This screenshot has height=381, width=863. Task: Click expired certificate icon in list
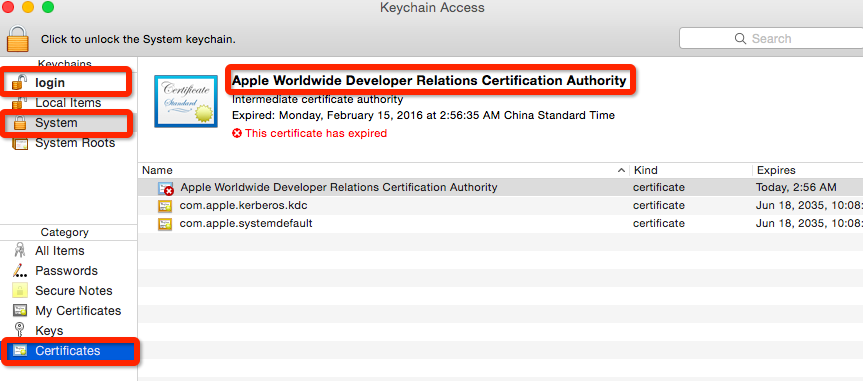(166, 188)
